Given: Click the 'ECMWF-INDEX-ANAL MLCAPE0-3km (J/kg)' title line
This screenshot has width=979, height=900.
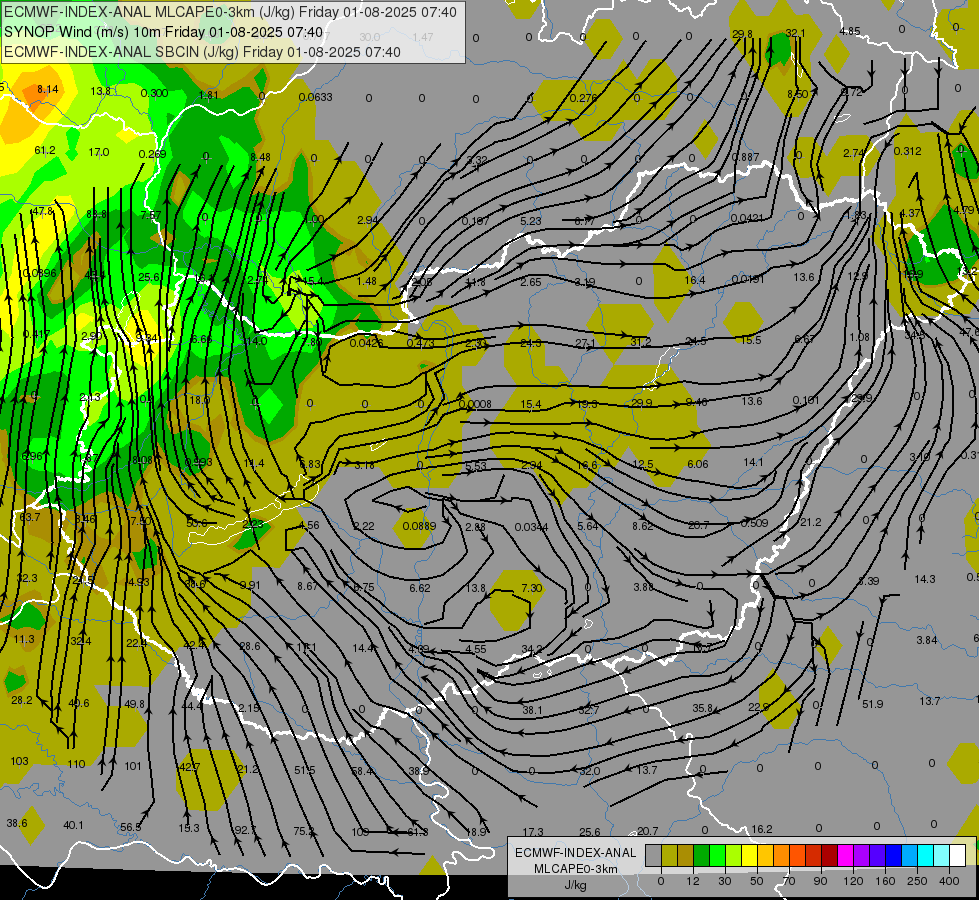Looking at the screenshot, I should point(230,12).
